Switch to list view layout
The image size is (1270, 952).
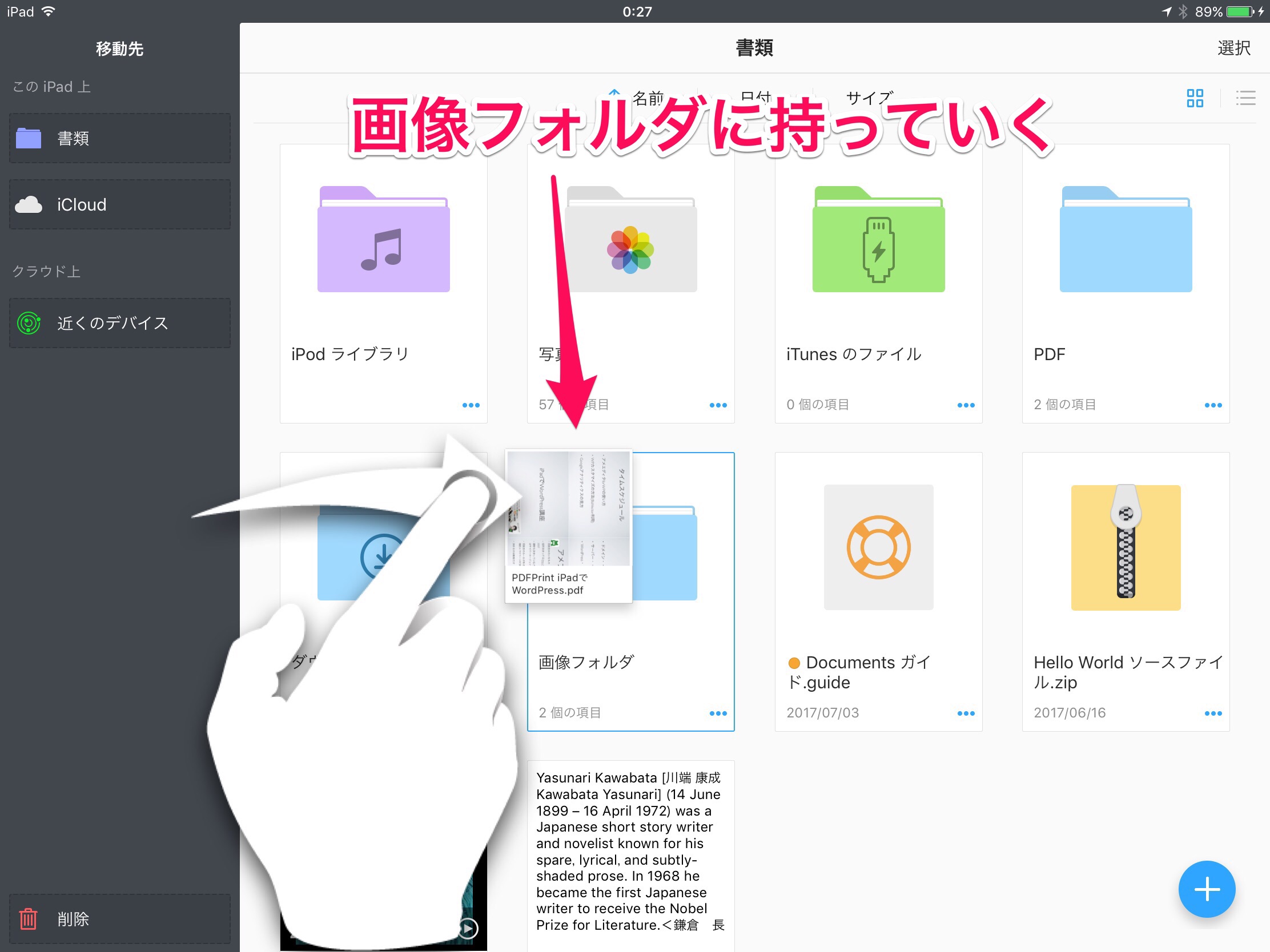coord(1245,98)
